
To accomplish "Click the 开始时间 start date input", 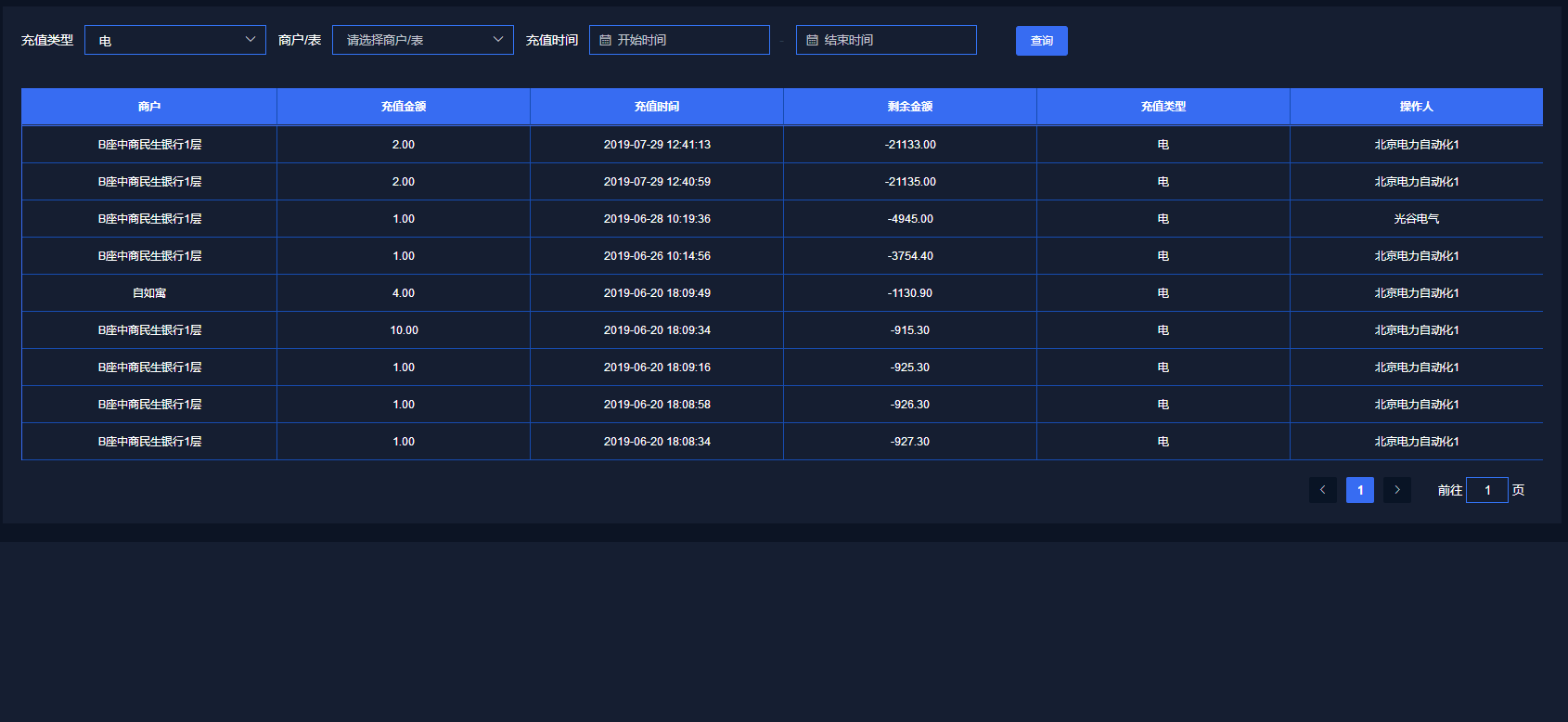I will click(x=687, y=40).
